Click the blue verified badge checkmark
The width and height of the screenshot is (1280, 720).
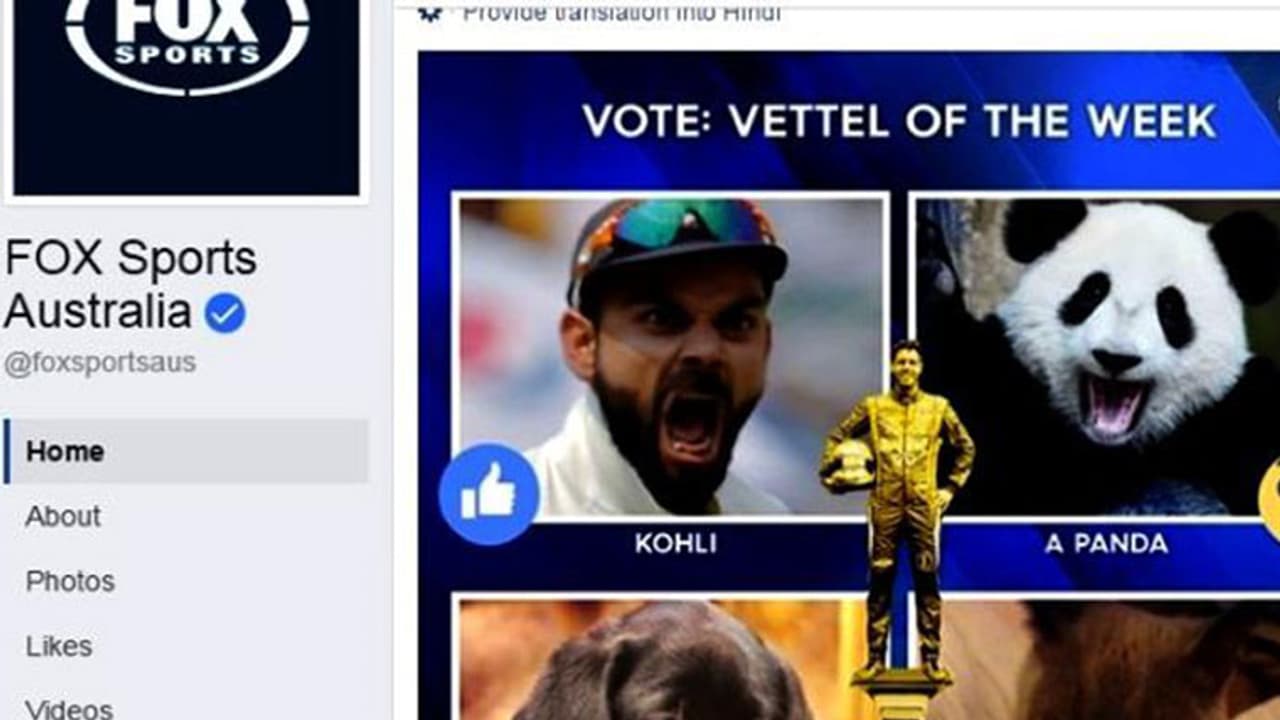point(225,314)
